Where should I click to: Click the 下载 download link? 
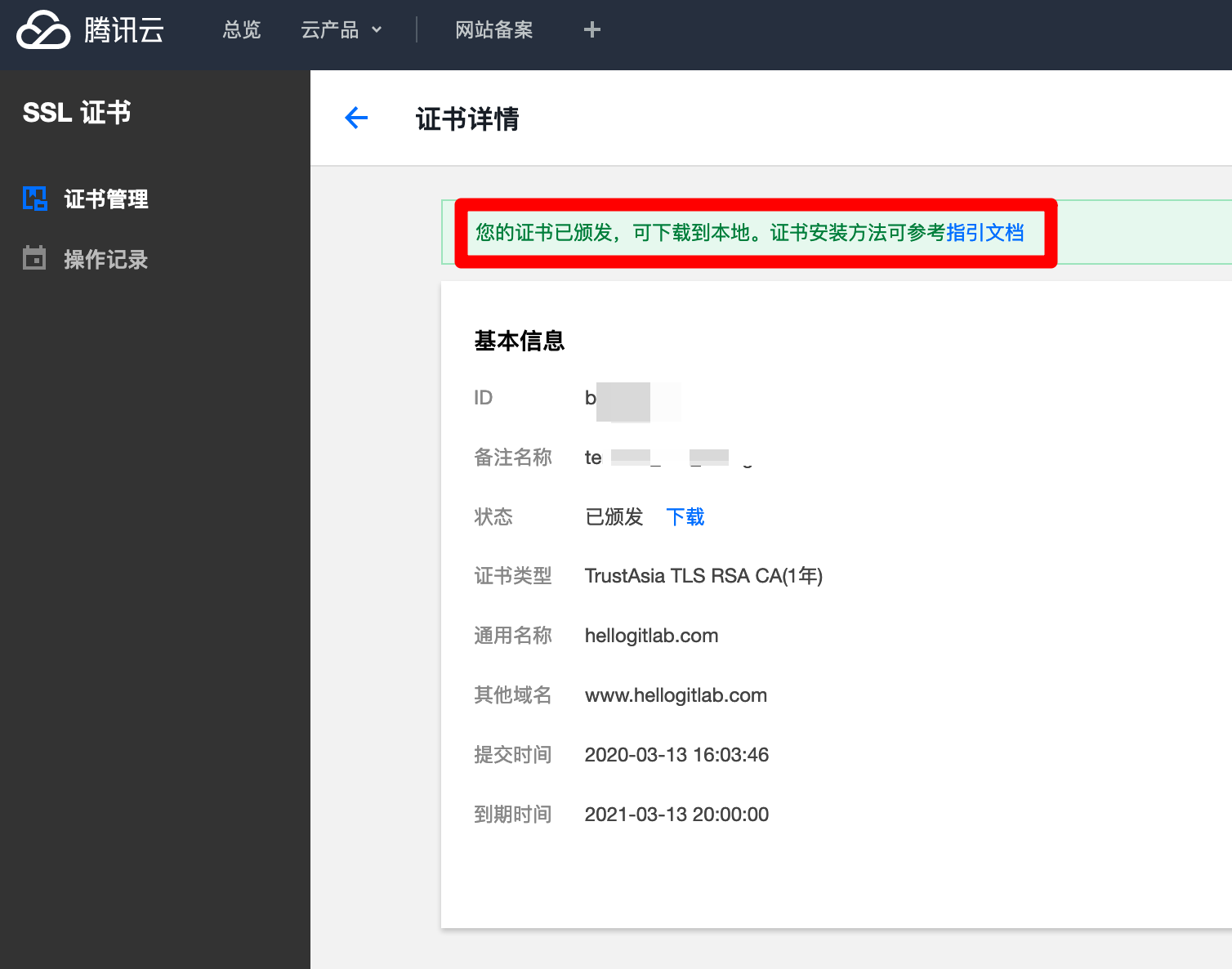click(x=685, y=516)
